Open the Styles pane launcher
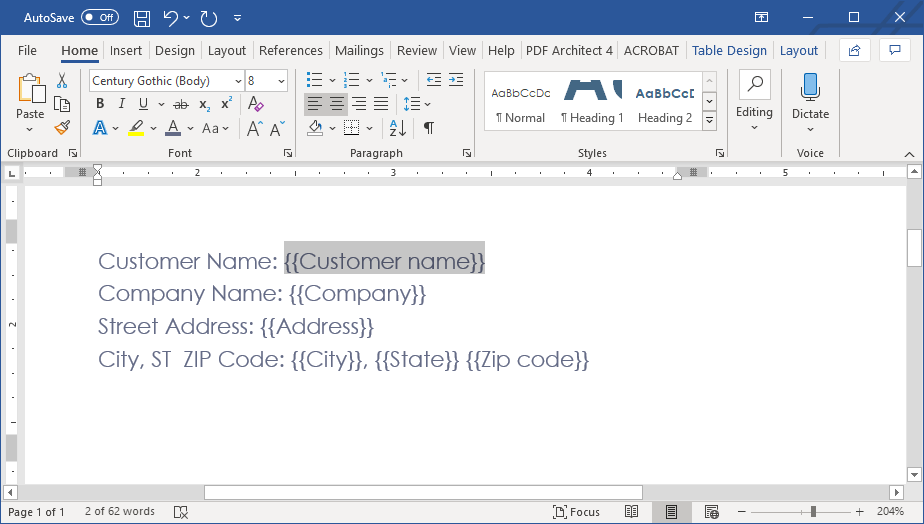Image resolution: width=924 pixels, height=524 pixels. click(x=720, y=153)
